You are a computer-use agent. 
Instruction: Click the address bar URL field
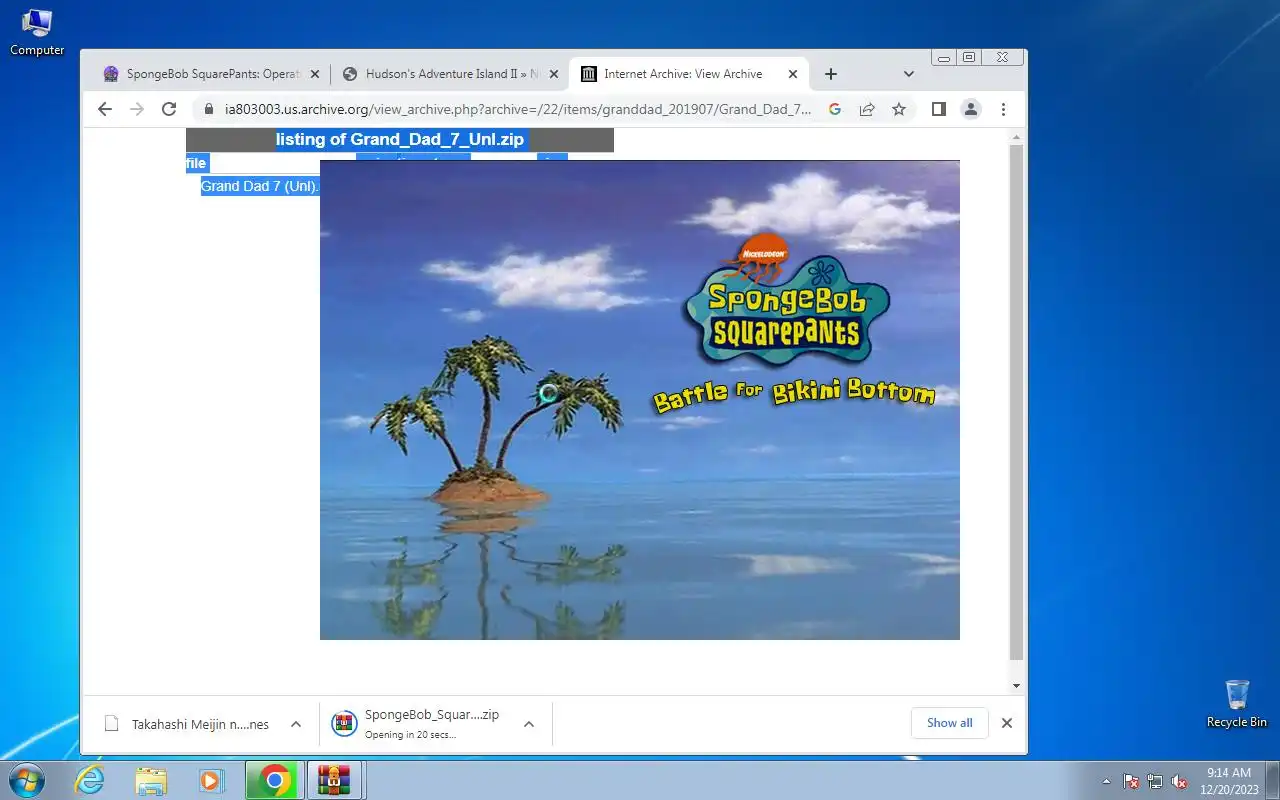(x=518, y=109)
